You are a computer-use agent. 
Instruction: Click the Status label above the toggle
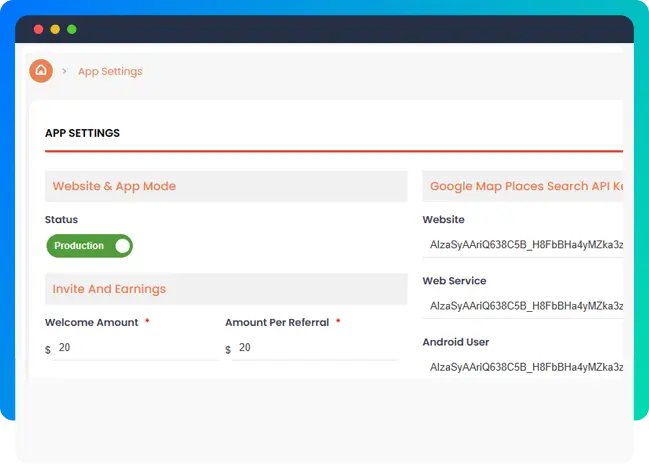point(61,220)
